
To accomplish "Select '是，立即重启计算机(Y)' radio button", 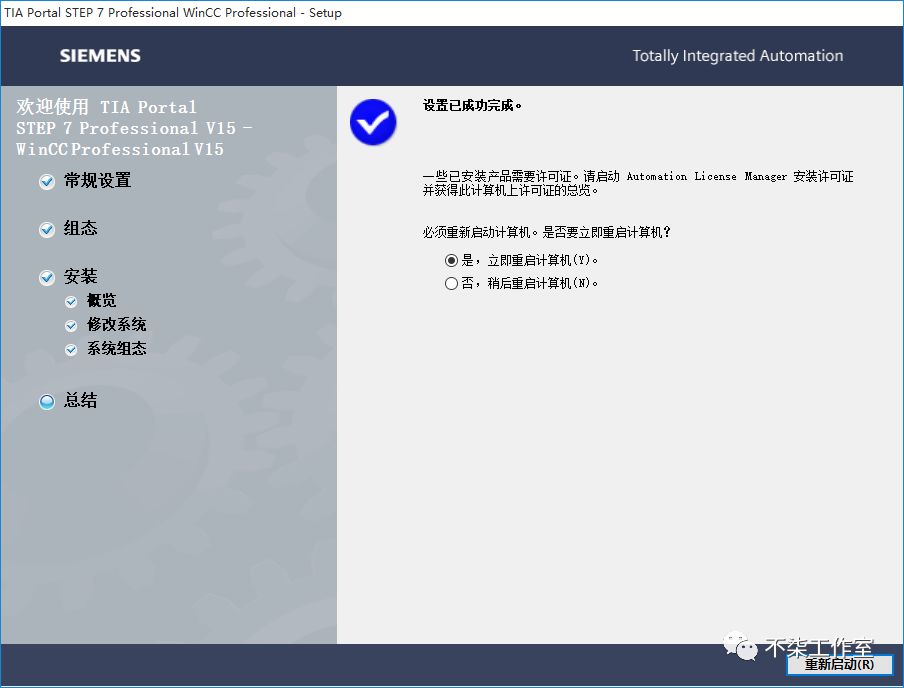I will coord(451,261).
